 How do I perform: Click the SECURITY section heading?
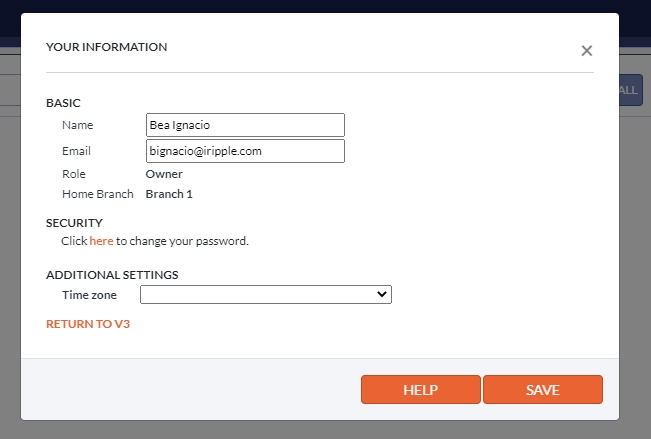click(74, 223)
